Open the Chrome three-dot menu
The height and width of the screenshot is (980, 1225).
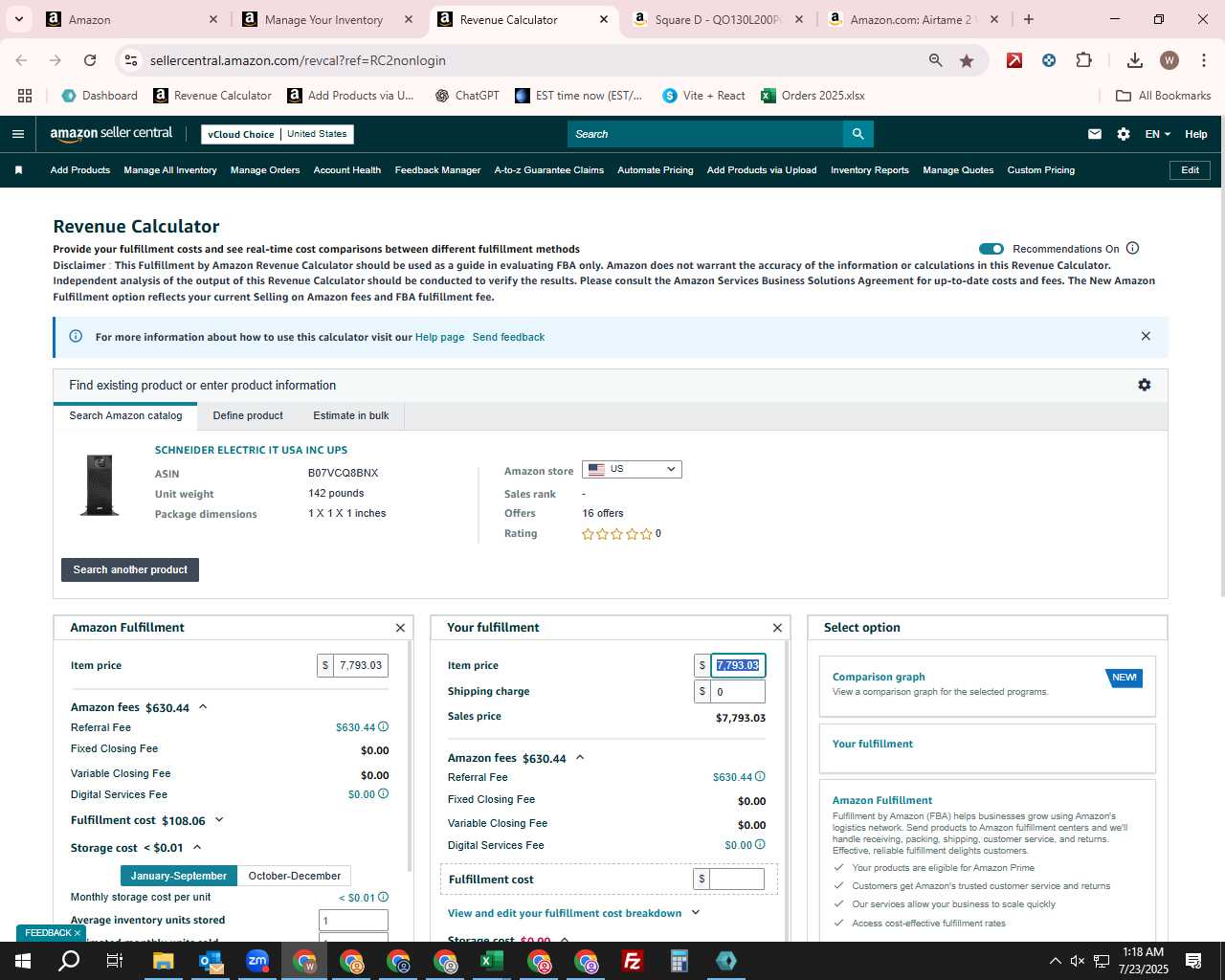(1202, 60)
